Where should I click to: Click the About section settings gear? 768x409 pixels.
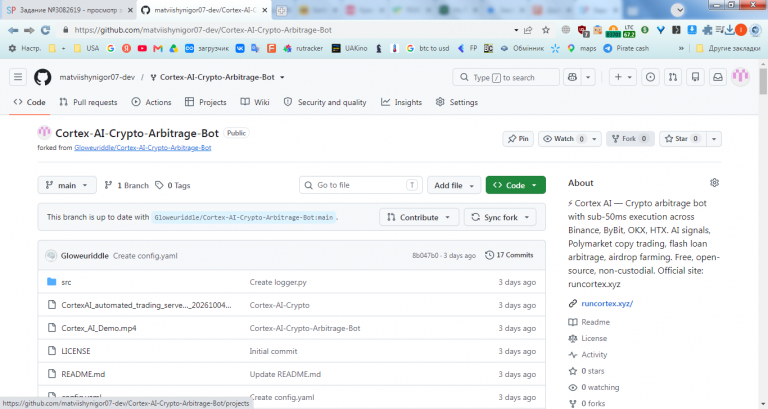click(714, 183)
